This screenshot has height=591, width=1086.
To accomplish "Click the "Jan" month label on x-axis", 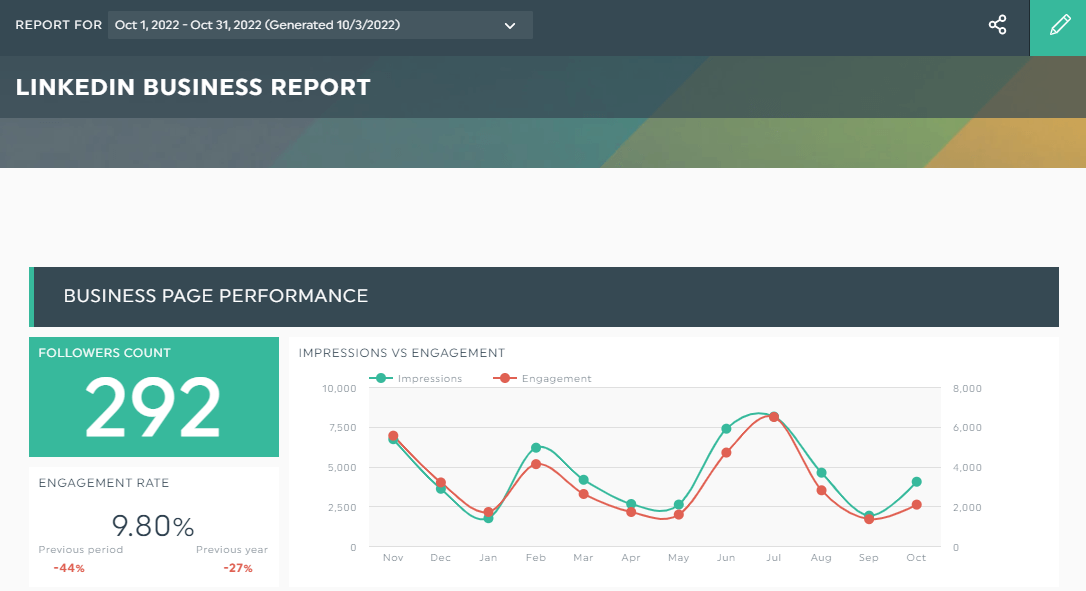I will click(x=488, y=558).
